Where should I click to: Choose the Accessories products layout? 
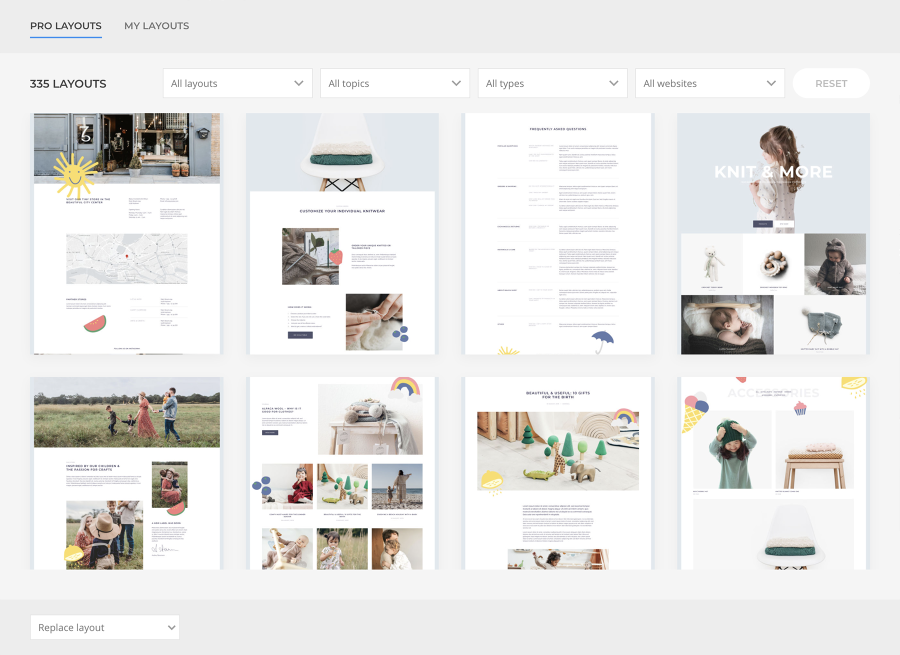773,474
